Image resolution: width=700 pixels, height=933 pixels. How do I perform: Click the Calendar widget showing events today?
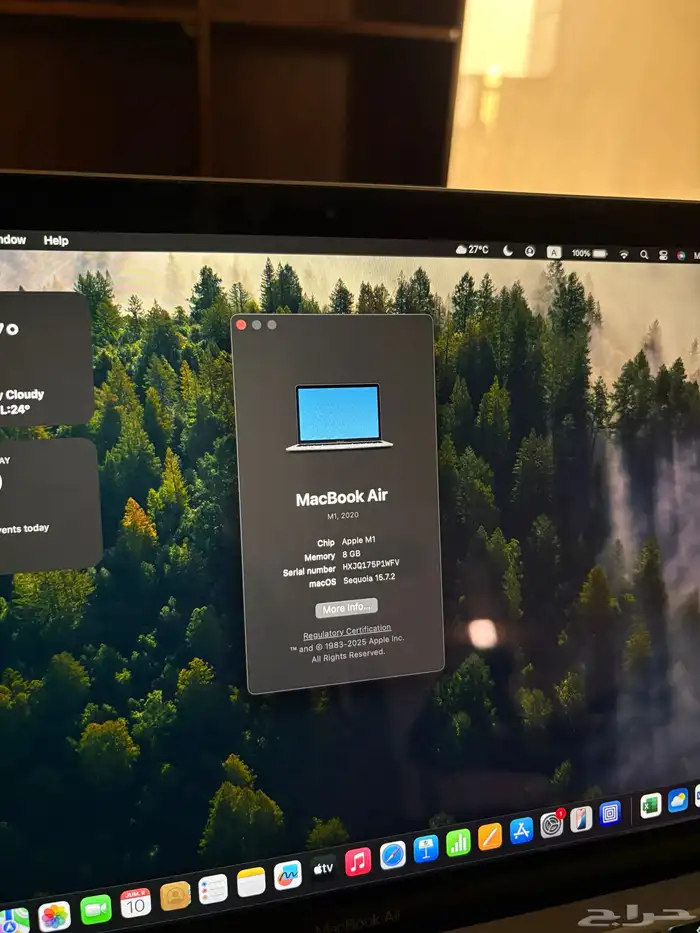49,506
